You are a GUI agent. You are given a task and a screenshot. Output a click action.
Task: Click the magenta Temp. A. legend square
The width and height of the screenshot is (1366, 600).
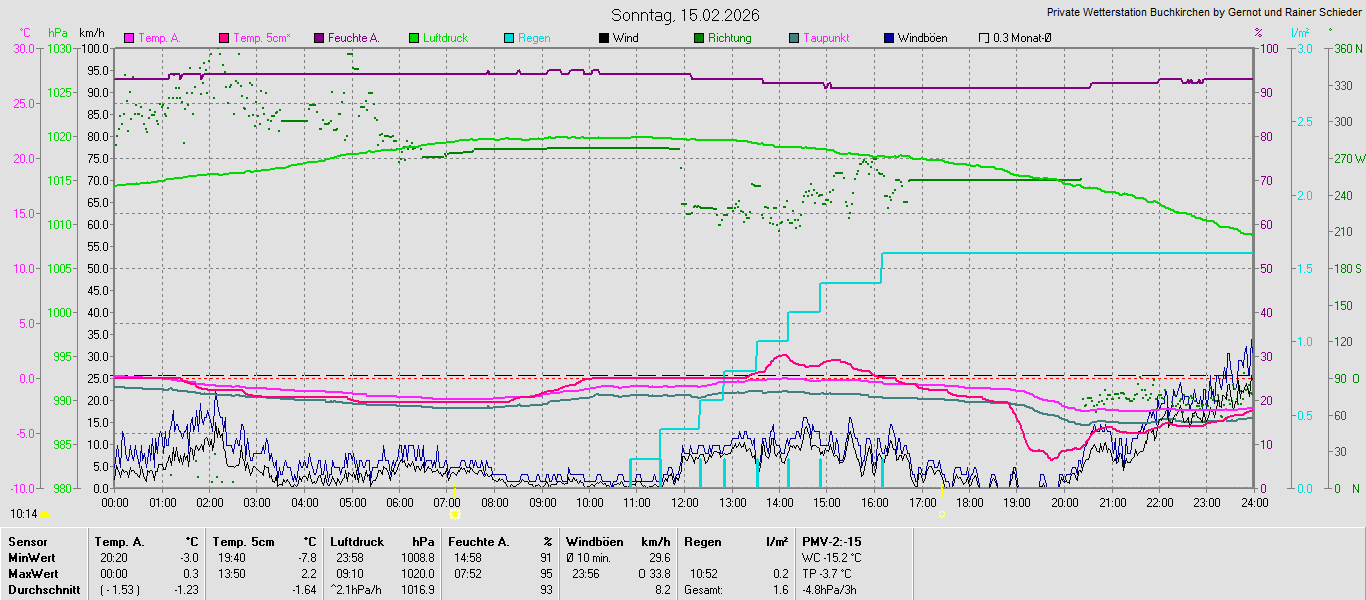click(129, 38)
